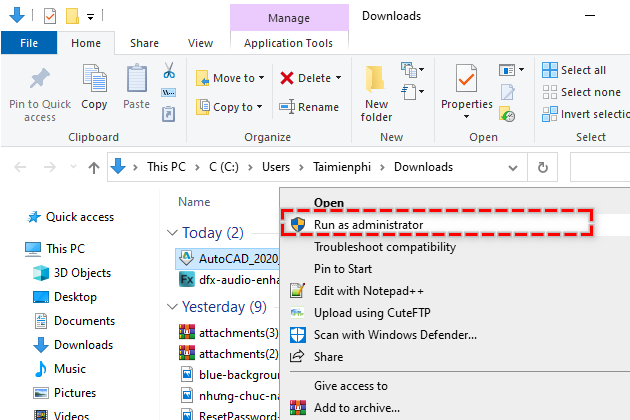Refresh the Downloads folder
630x420 pixels.
click(x=542, y=167)
